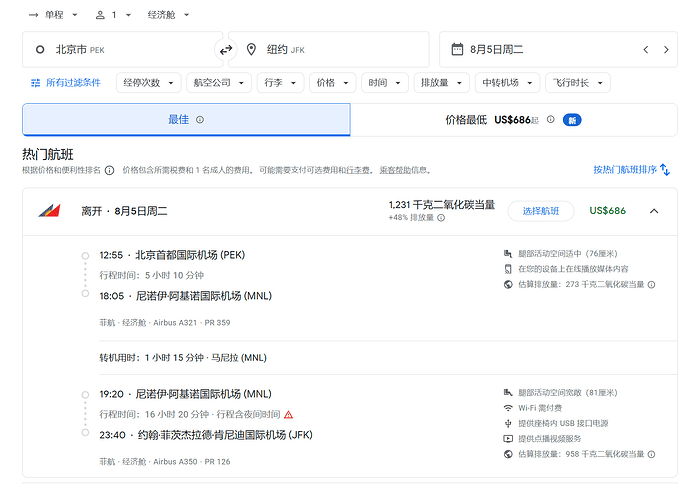690x484 pixels.
Task: Click 按热门航班排序 sort button
Action: 631,170
